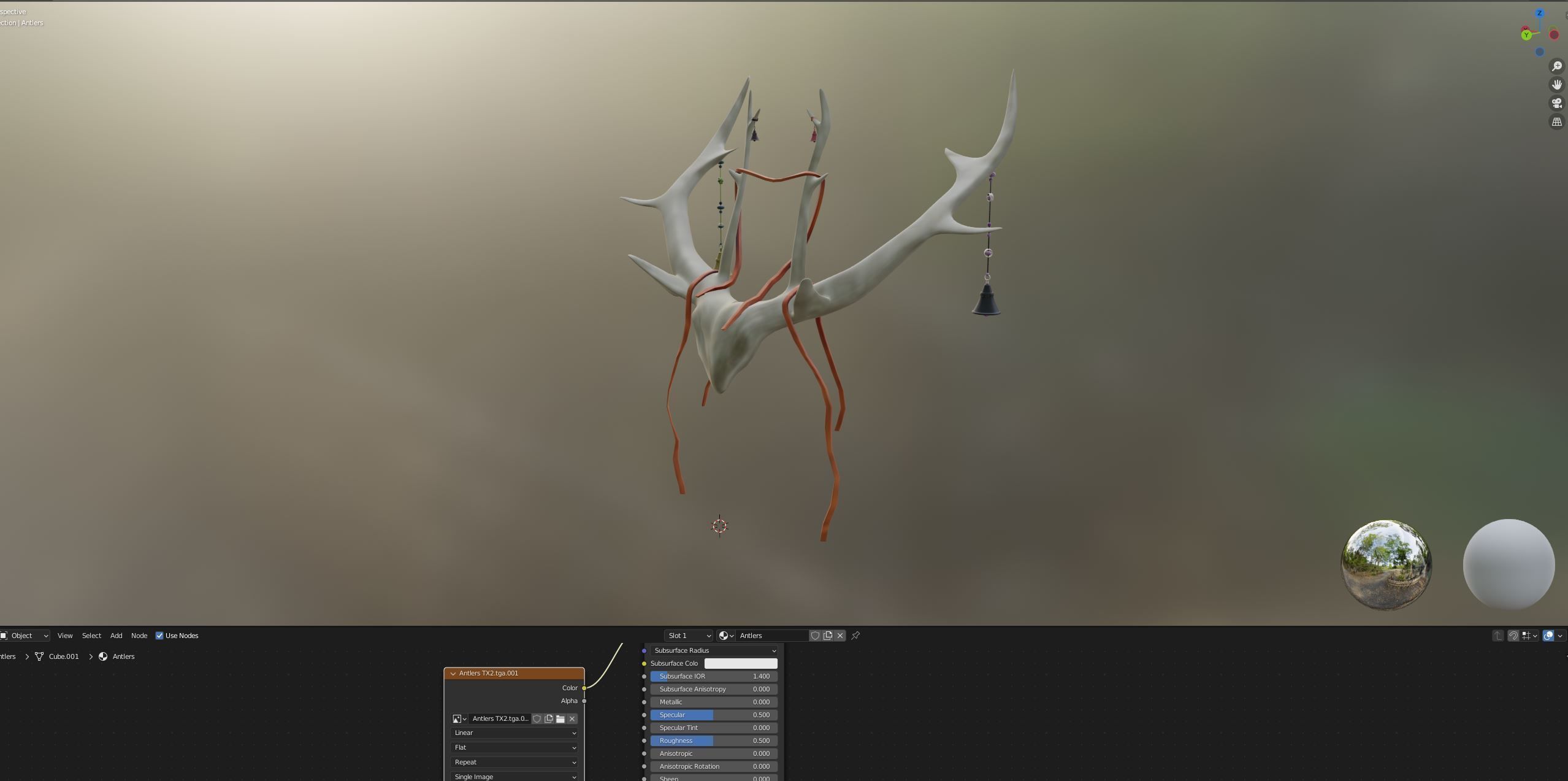Click the Antlers material icon in breadcrumb
Image resolution: width=1568 pixels, height=781 pixels.
(x=103, y=656)
